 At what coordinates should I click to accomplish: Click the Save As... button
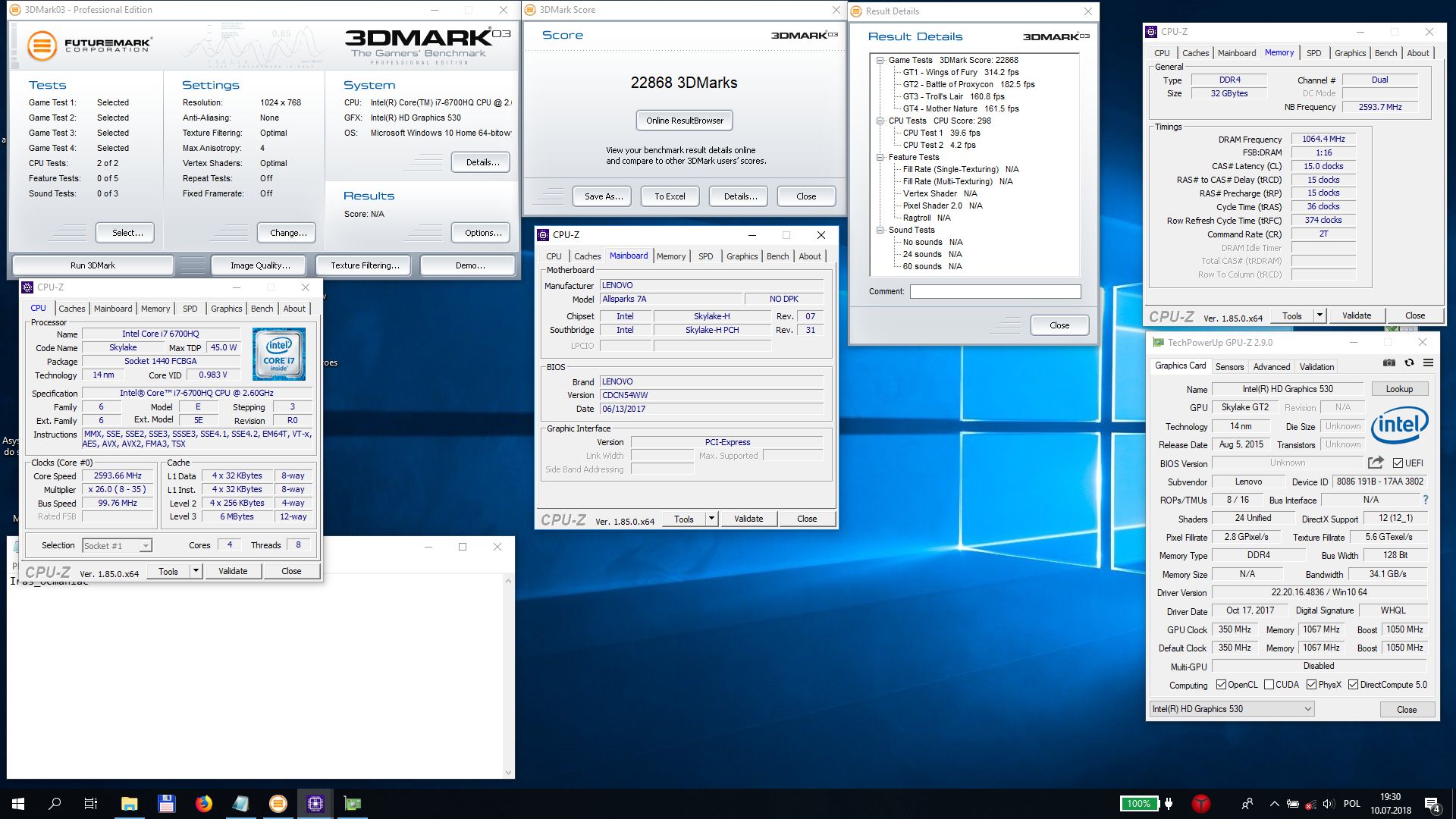point(604,196)
